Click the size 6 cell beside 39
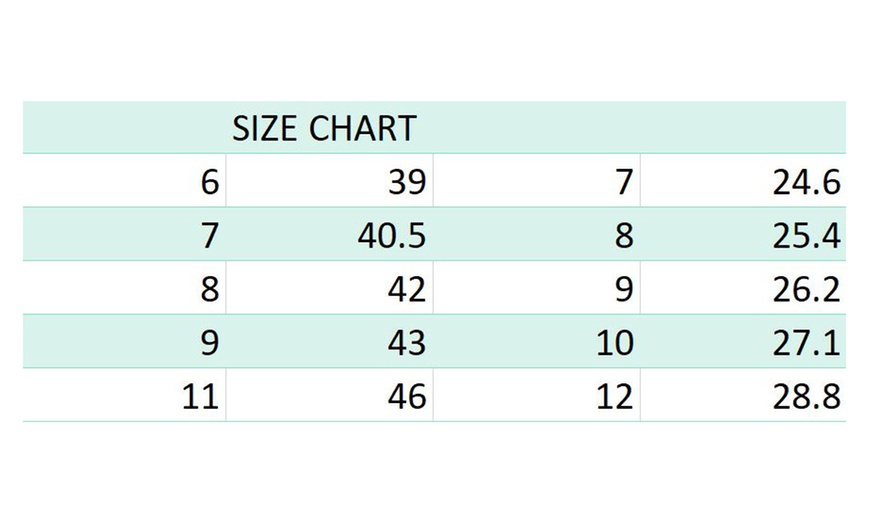The width and height of the screenshot is (870, 524). [209, 182]
